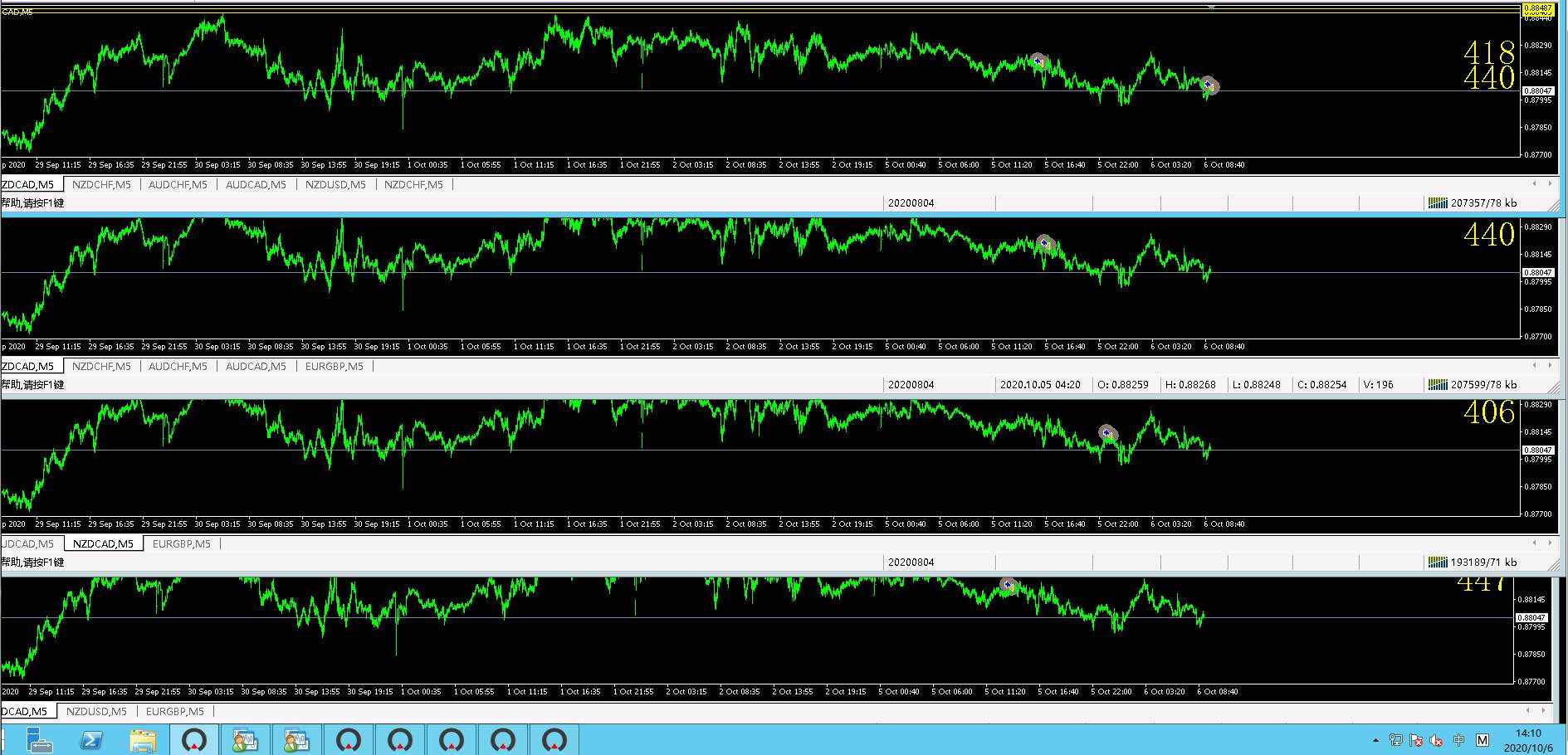Open NZDCHF,M5 tab in the second chart window
This screenshot has height=755, width=1568.
point(101,366)
